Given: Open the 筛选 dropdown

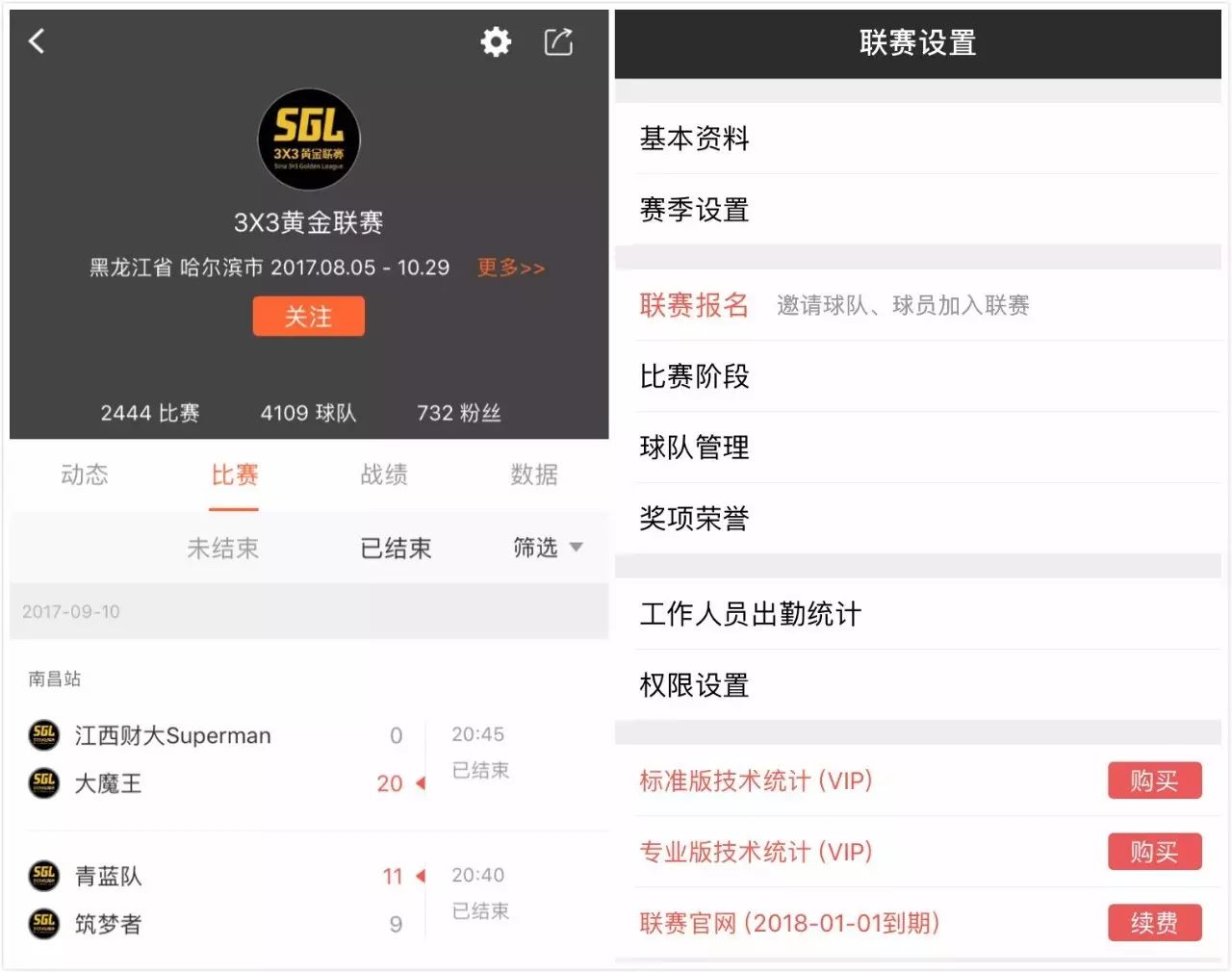Looking at the screenshot, I should click(548, 548).
